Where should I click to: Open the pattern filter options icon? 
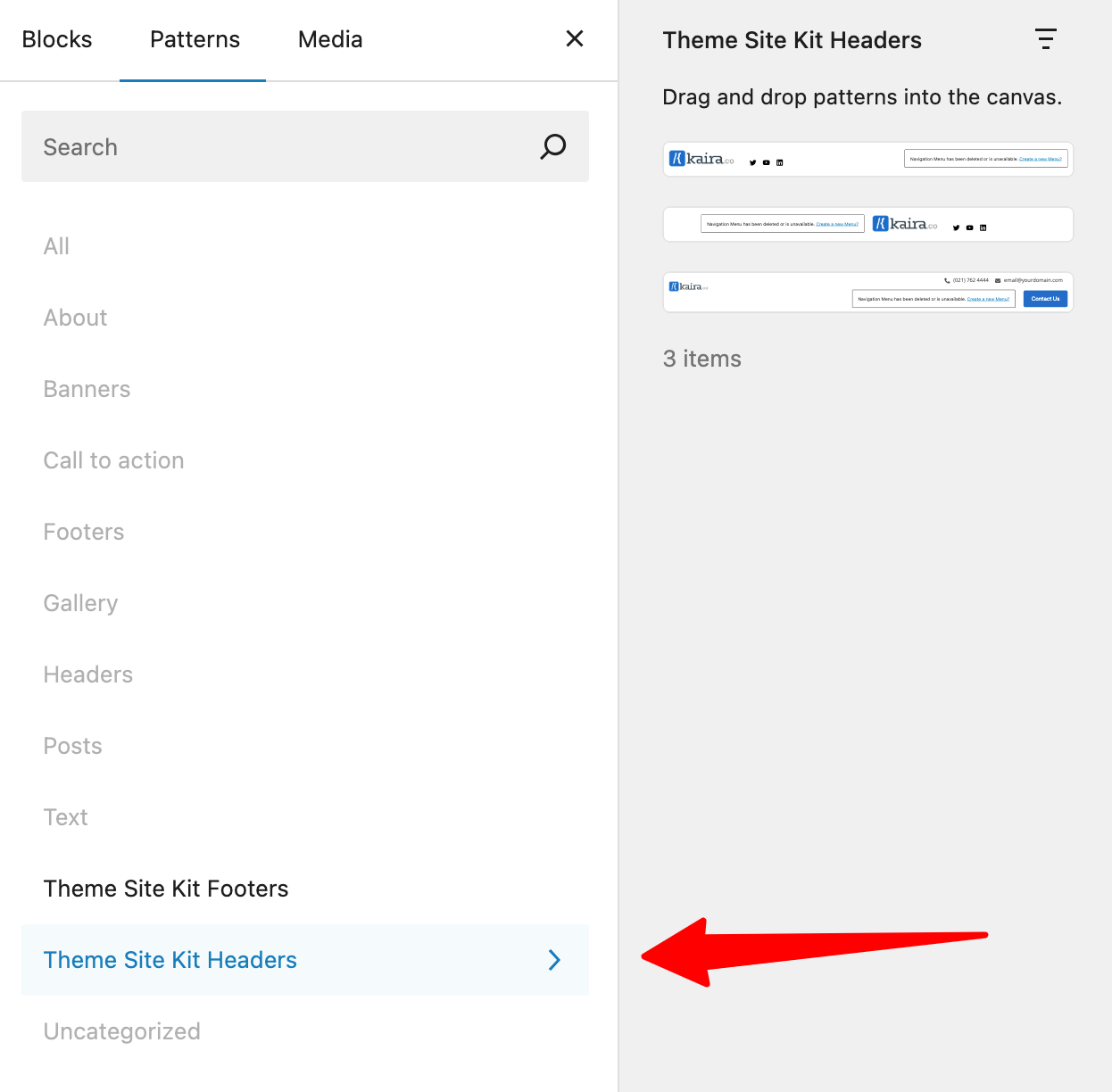tap(1045, 39)
